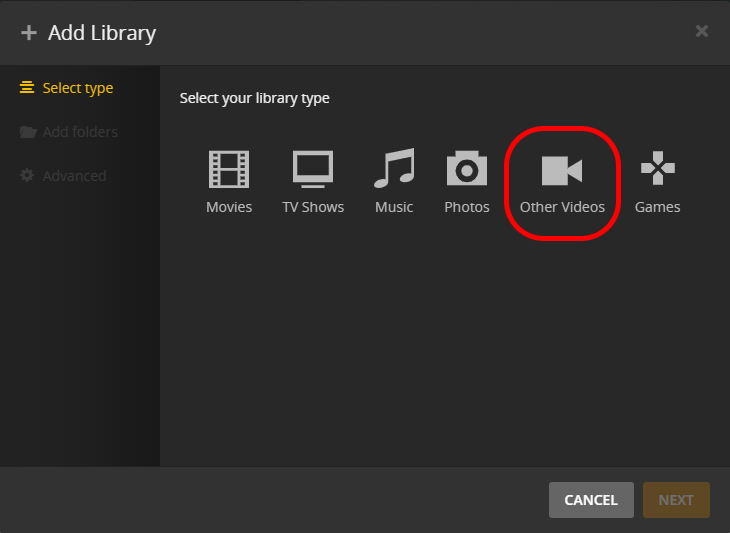
Task: Click the Movies label
Action: 229,207
